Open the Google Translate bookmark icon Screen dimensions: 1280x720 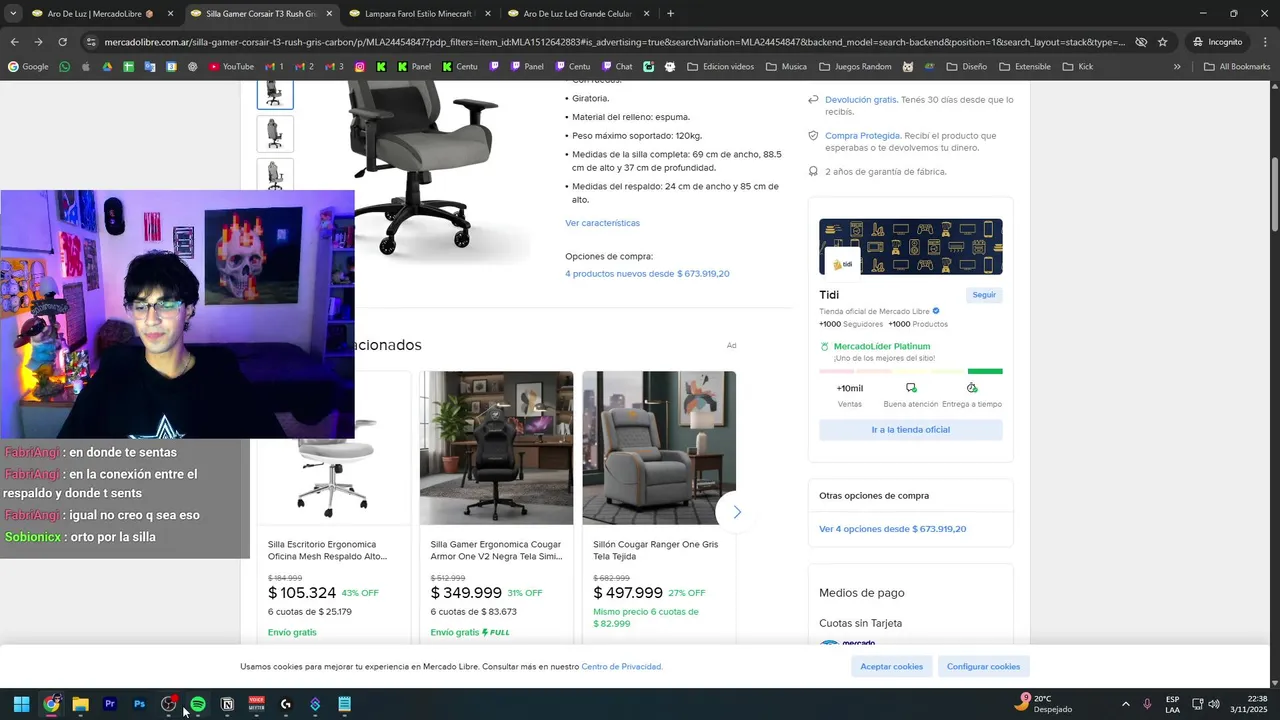pos(150,67)
